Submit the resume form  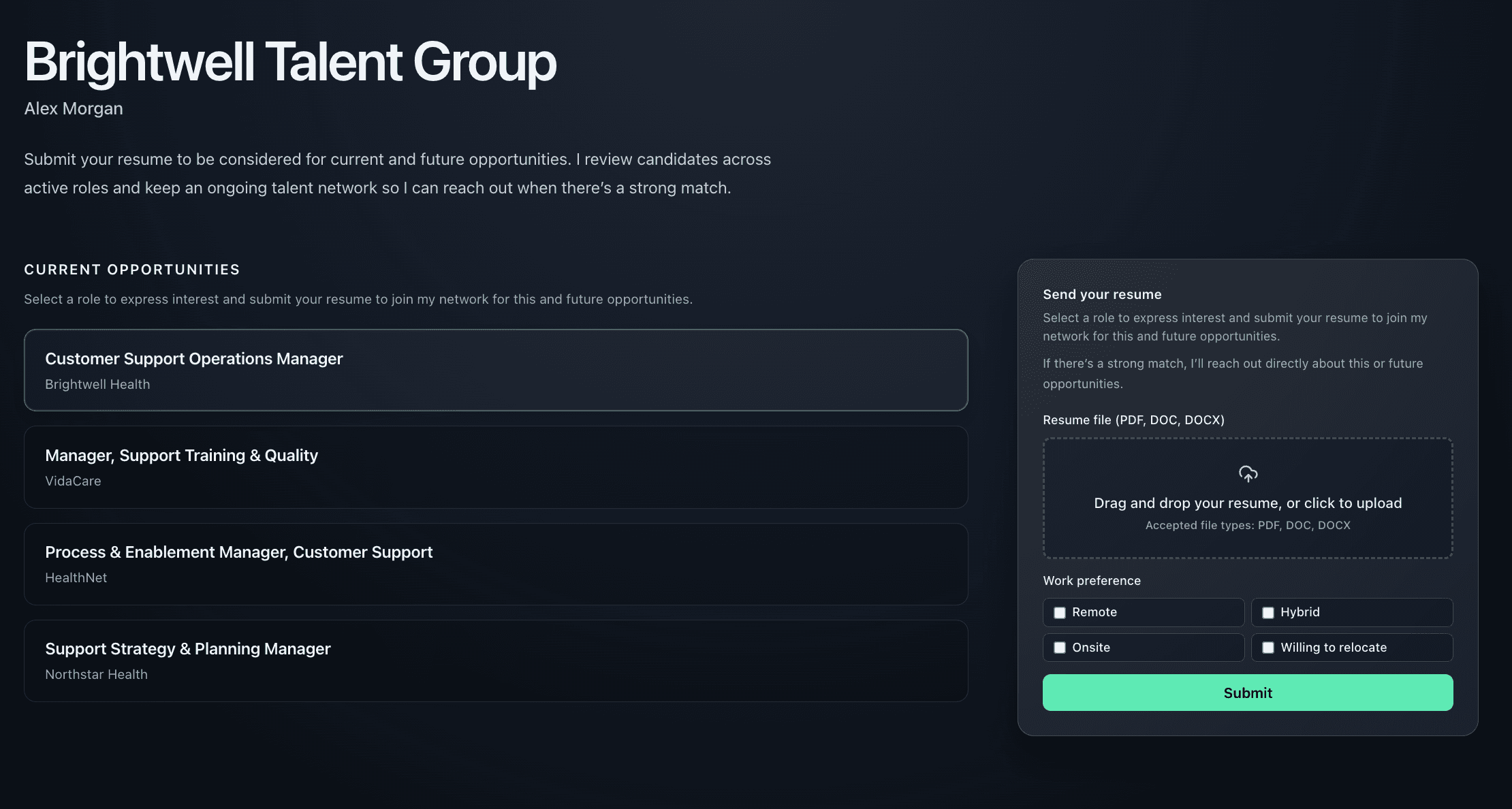coord(1248,693)
